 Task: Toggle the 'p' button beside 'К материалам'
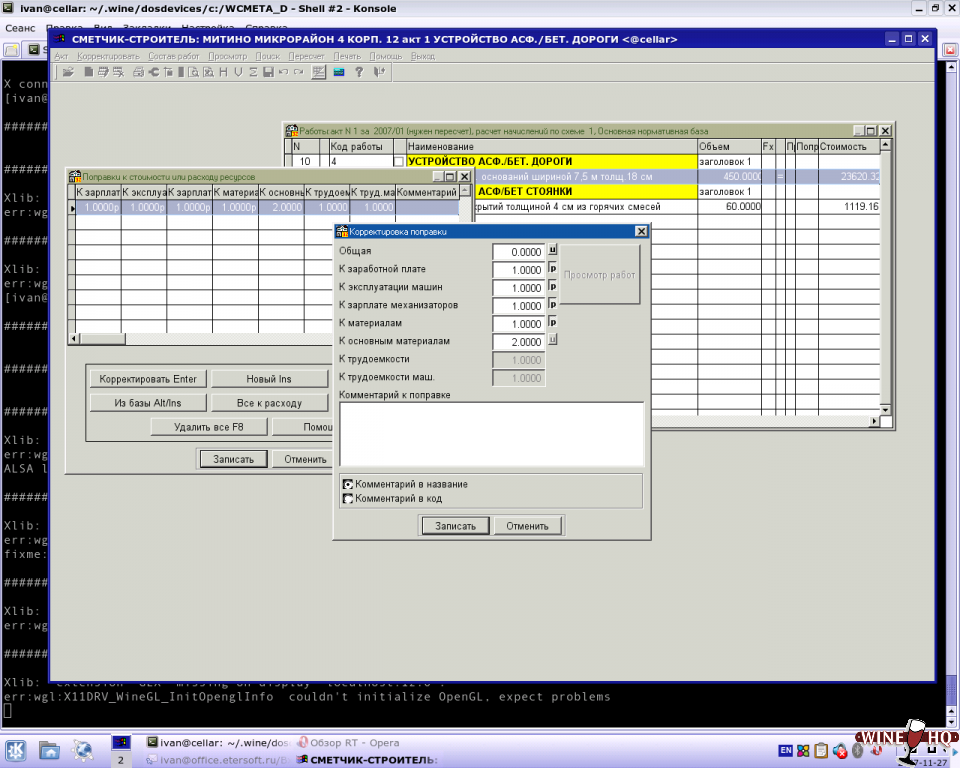coord(552,323)
